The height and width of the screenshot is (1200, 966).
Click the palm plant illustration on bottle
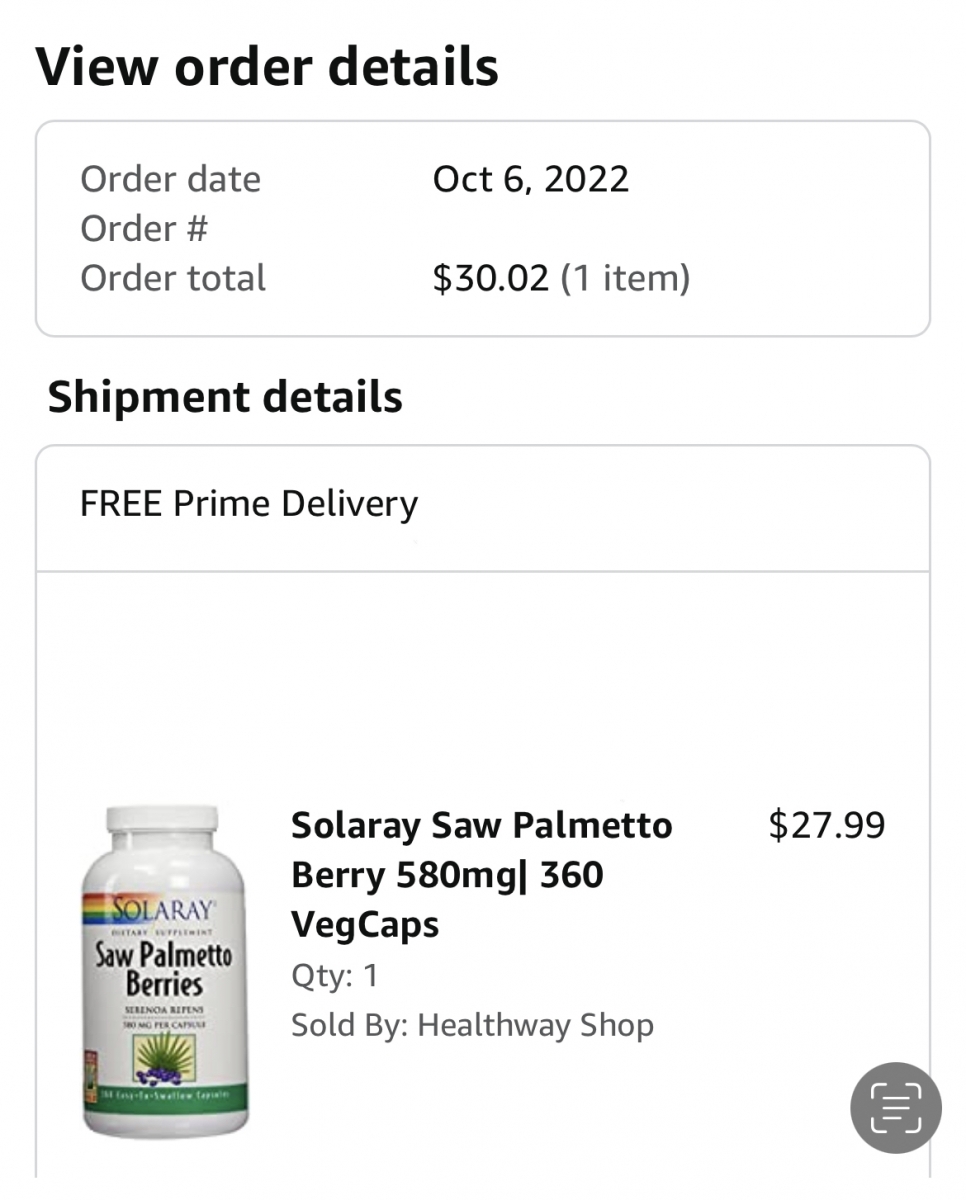click(165, 1055)
